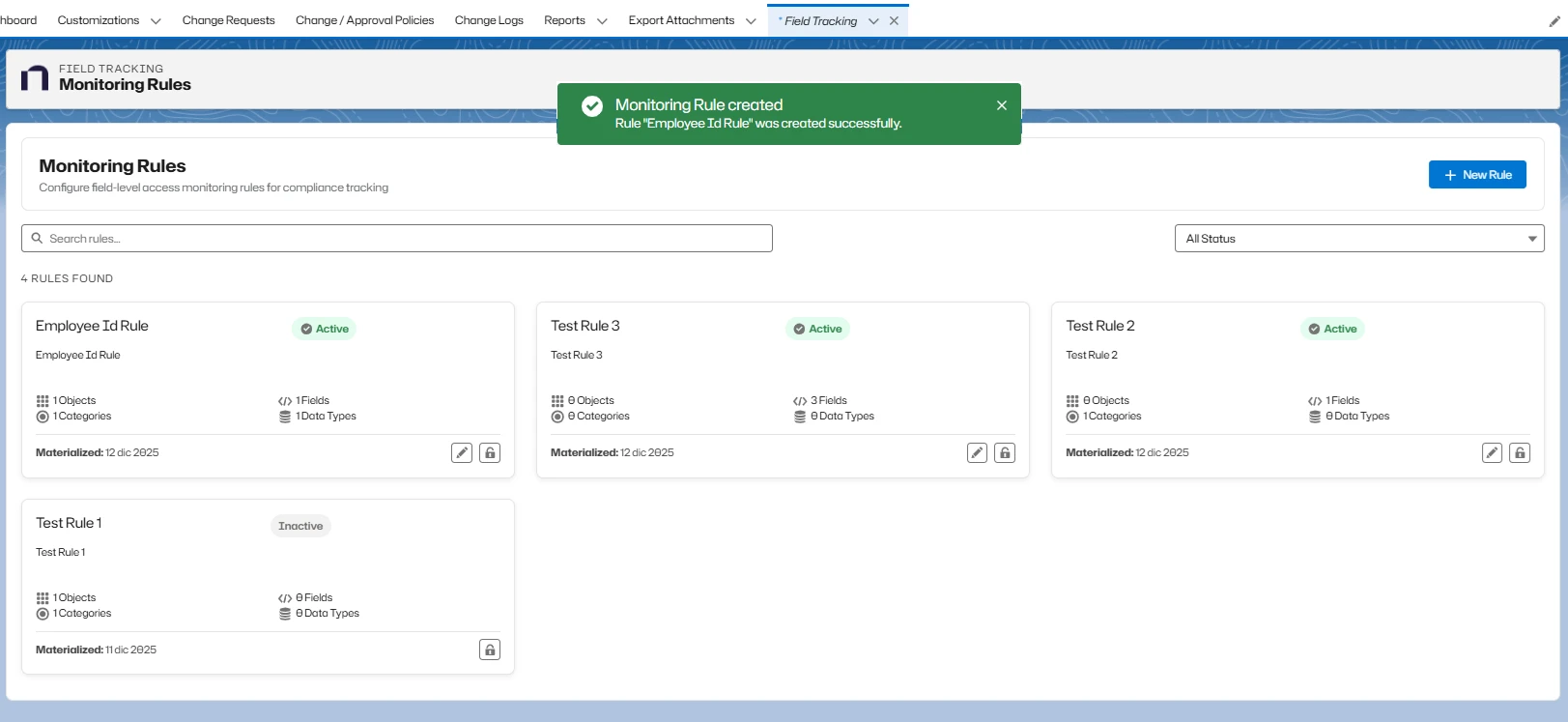Screen dimensions: 1568x722
Task: Go to Change / Approval Policies tab
Action: point(364,20)
